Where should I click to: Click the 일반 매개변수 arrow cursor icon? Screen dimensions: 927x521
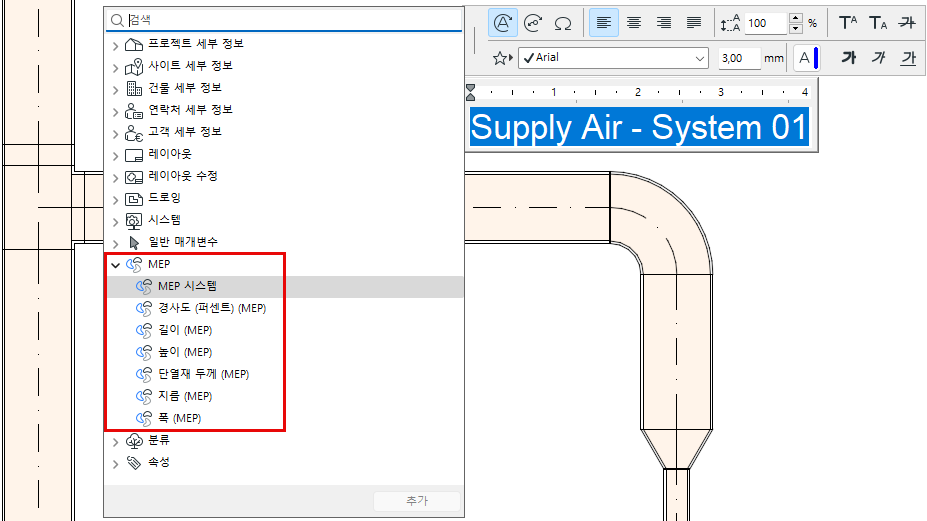(x=134, y=243)
